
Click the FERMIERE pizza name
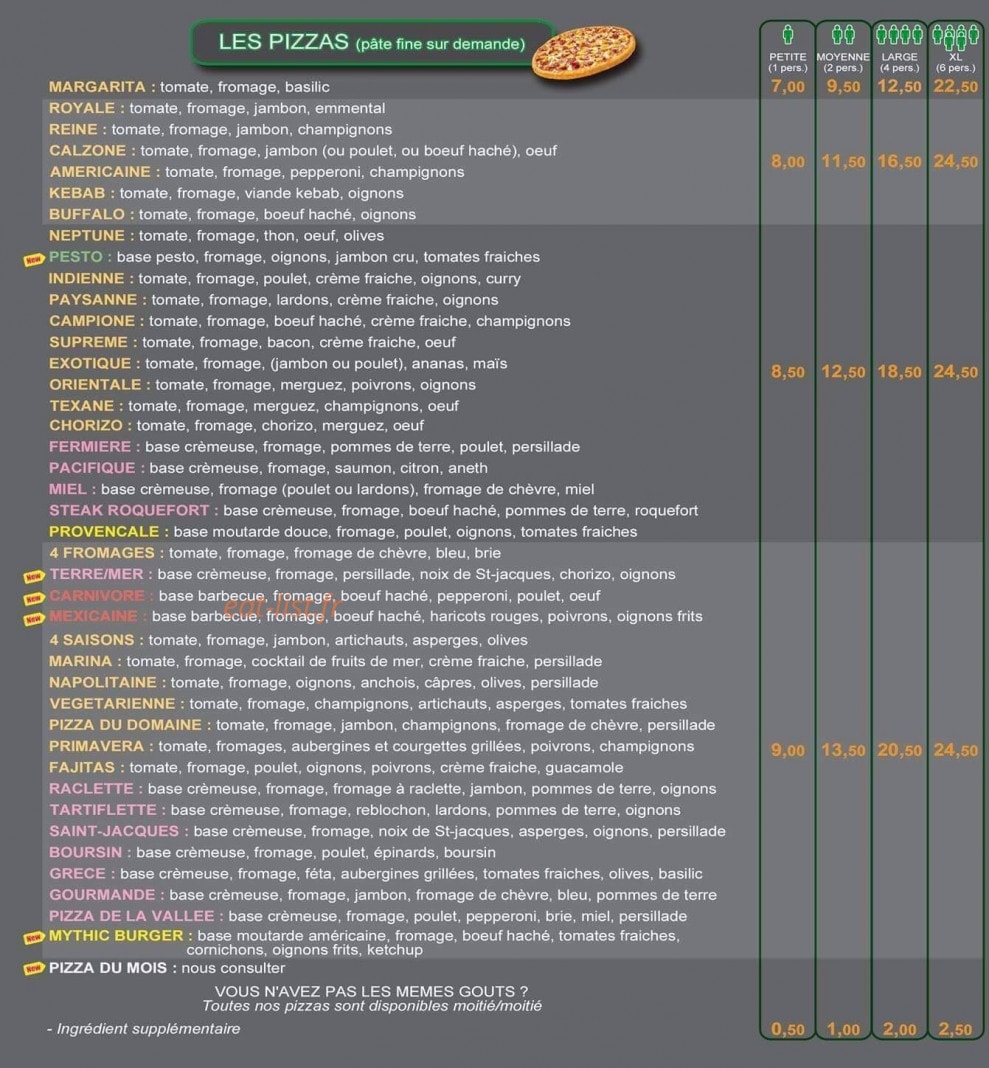tap(90, 447)
